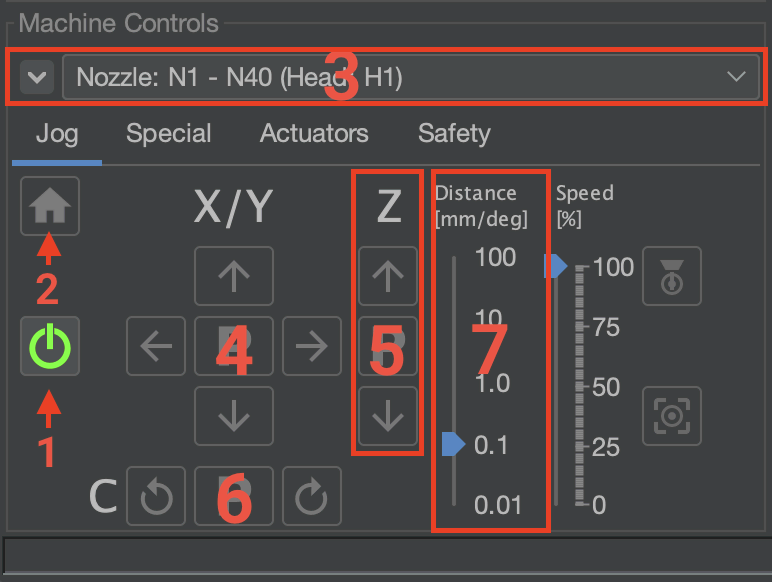
Task: Select the Safety tab
Action: (454, 134)
